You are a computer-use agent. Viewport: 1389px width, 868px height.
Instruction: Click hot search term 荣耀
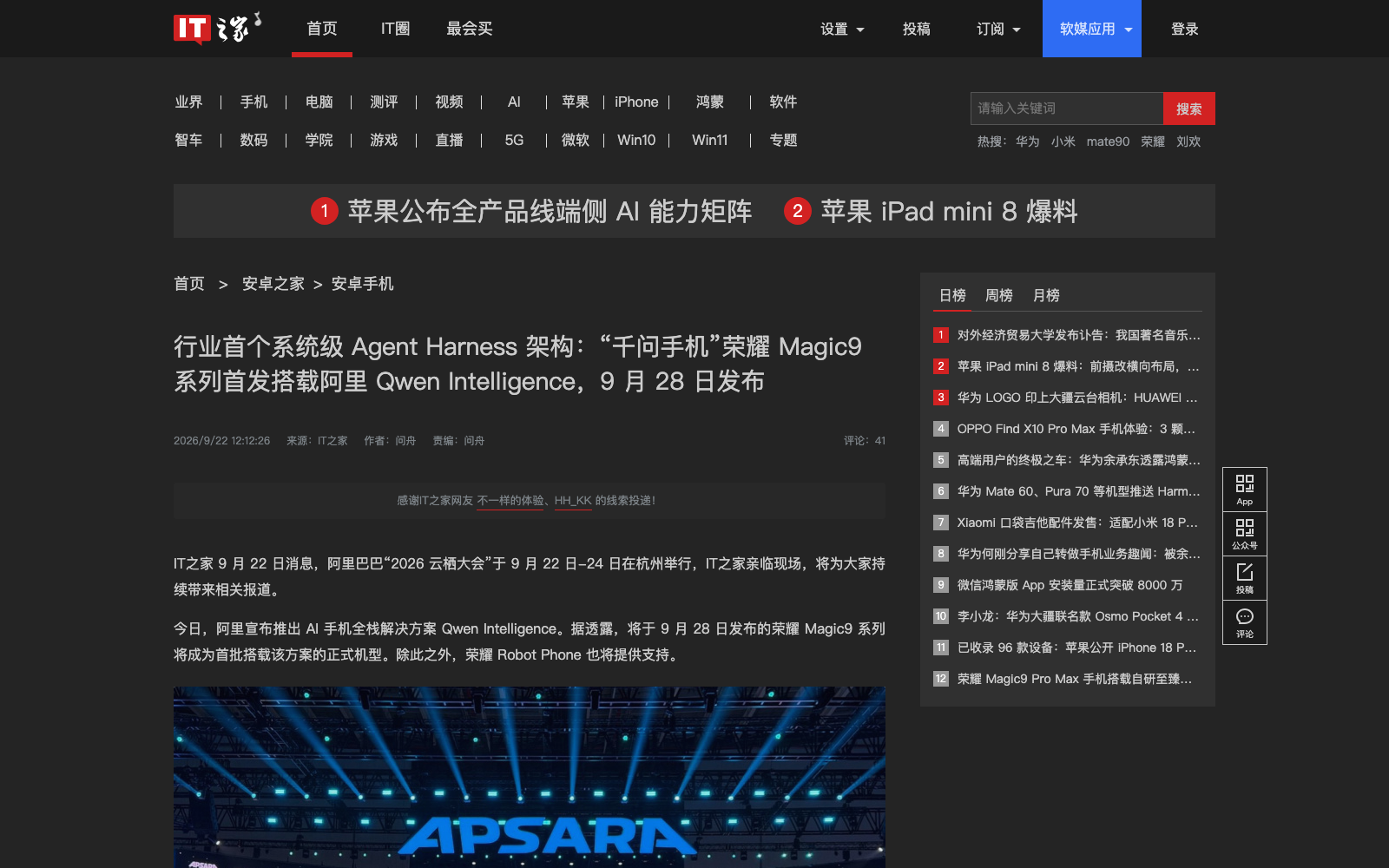1153,141
